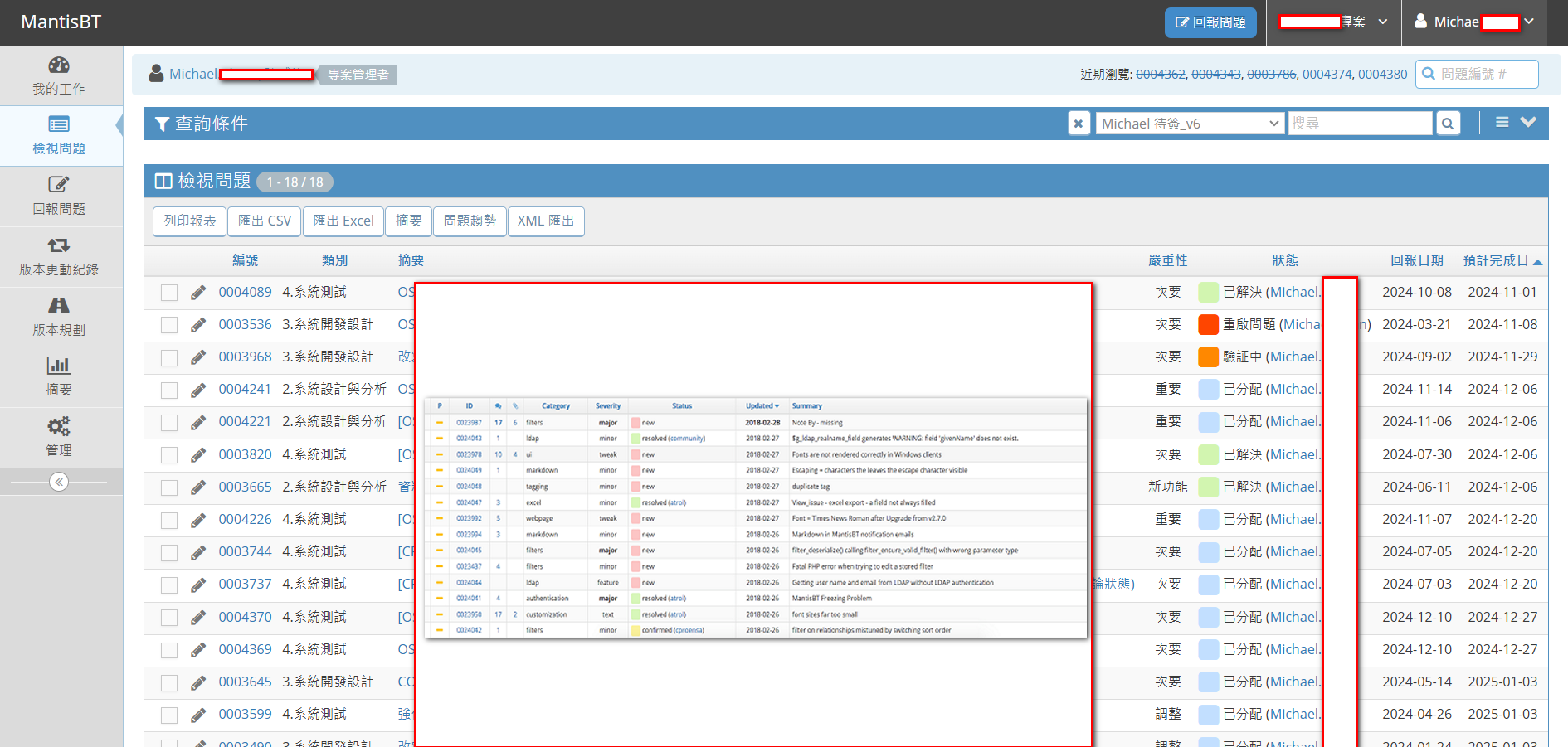Image resolution: width=1568 pixels, height=747 pixels.
Task: Click the pencil edit icon for issue 0004089
Action: (198, 293)
